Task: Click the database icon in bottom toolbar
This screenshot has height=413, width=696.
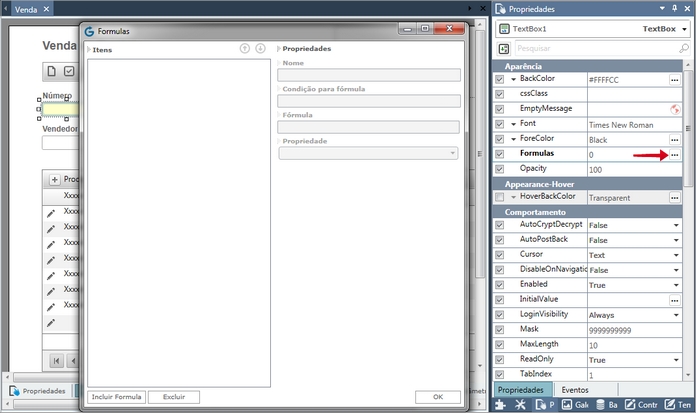Action: (598, 405)
